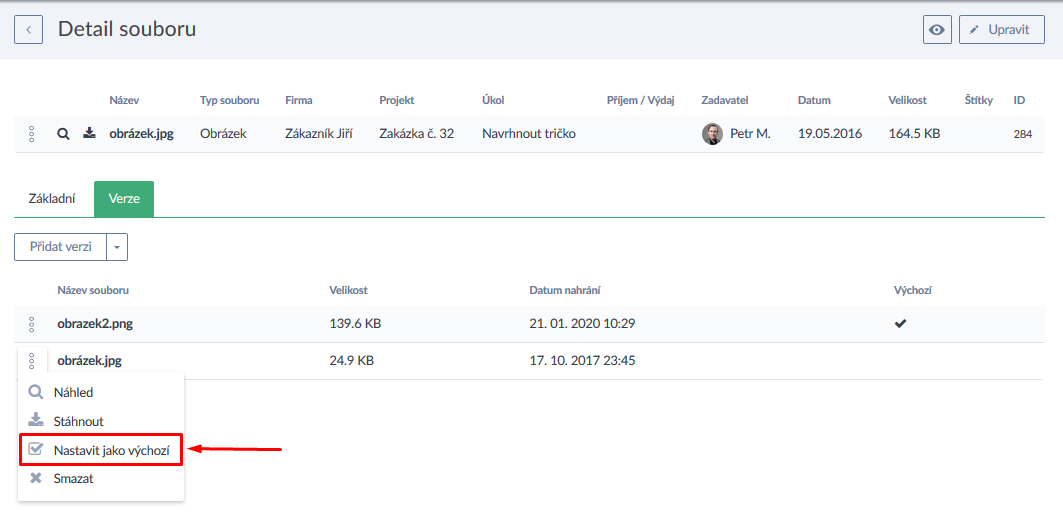Select the Verze tab
Image resolution: width=1063 pixels, height=519 pixels.
124,199
